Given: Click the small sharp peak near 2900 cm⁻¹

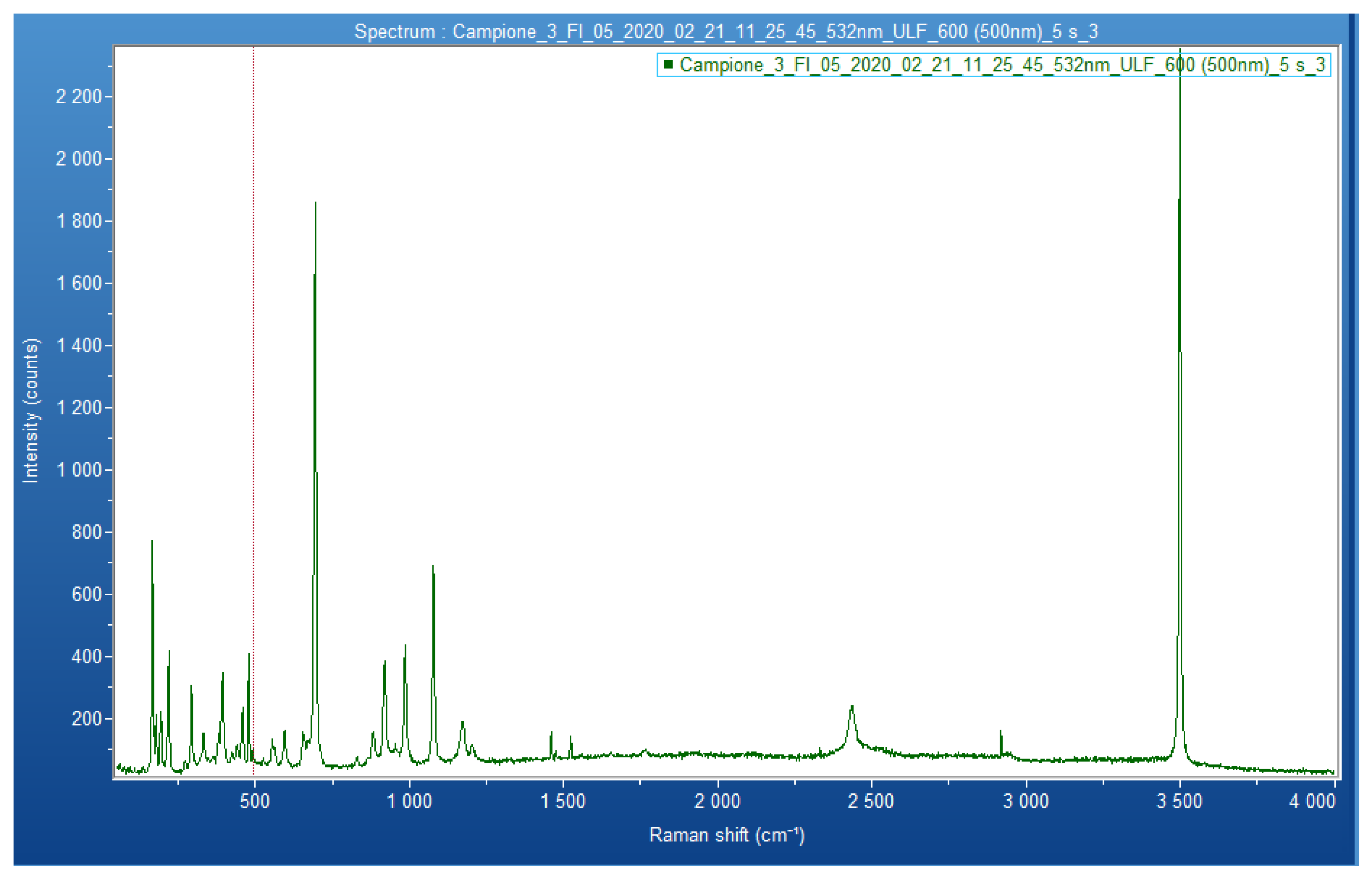Looking at the screenshot, I should 1000,741.
